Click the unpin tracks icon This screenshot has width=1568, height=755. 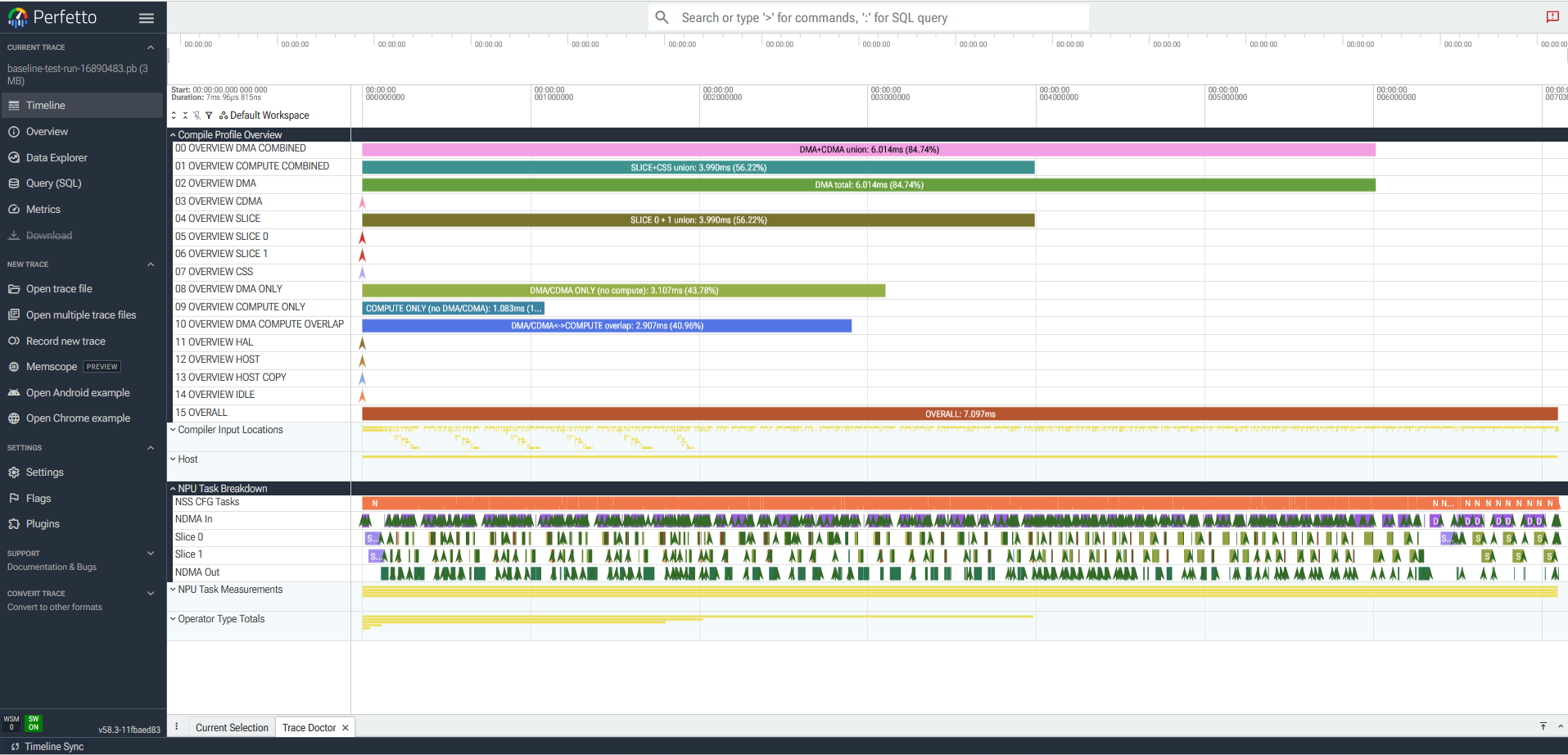point(197,115)
